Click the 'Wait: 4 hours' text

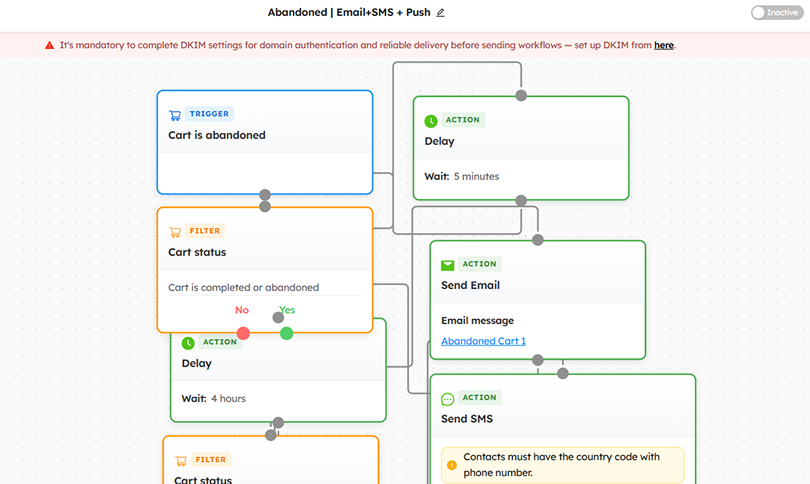tap(213, 398)
